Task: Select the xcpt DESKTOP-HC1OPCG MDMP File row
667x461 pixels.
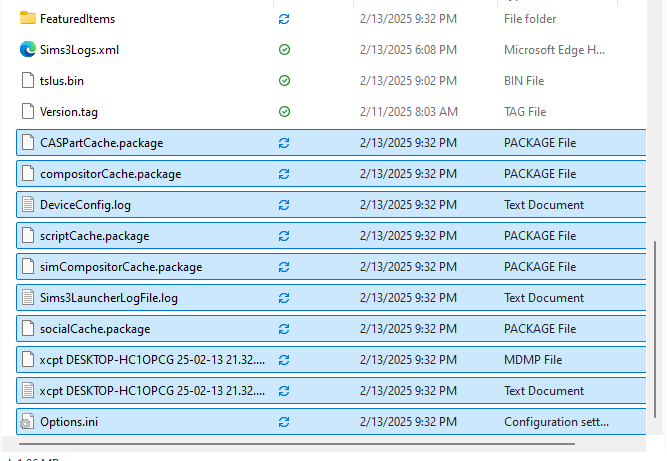Action: coord(331,360)
